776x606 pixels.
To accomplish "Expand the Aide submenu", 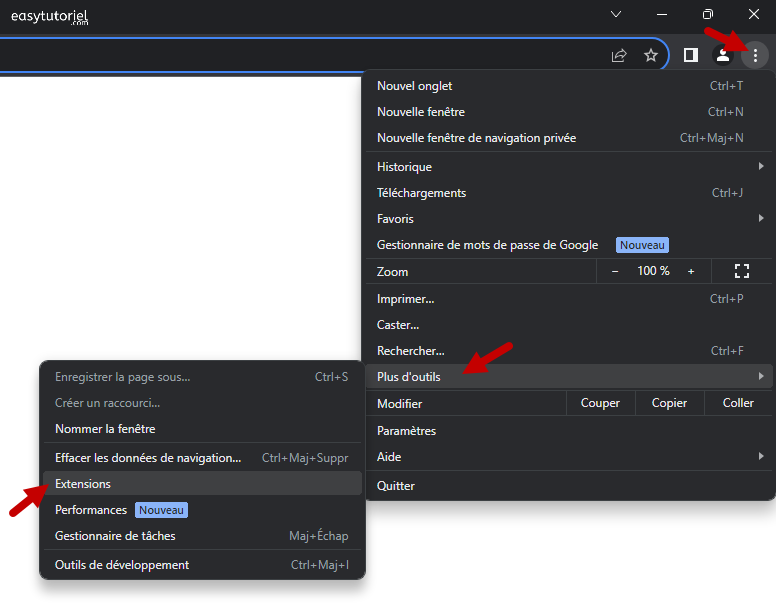I will click(569, 456).
